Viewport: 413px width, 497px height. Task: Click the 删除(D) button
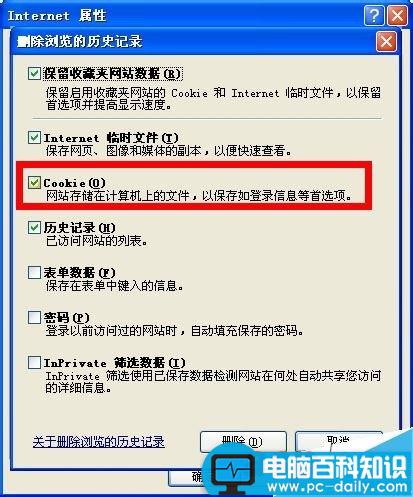pyautogui.click(x=243, y=442)
